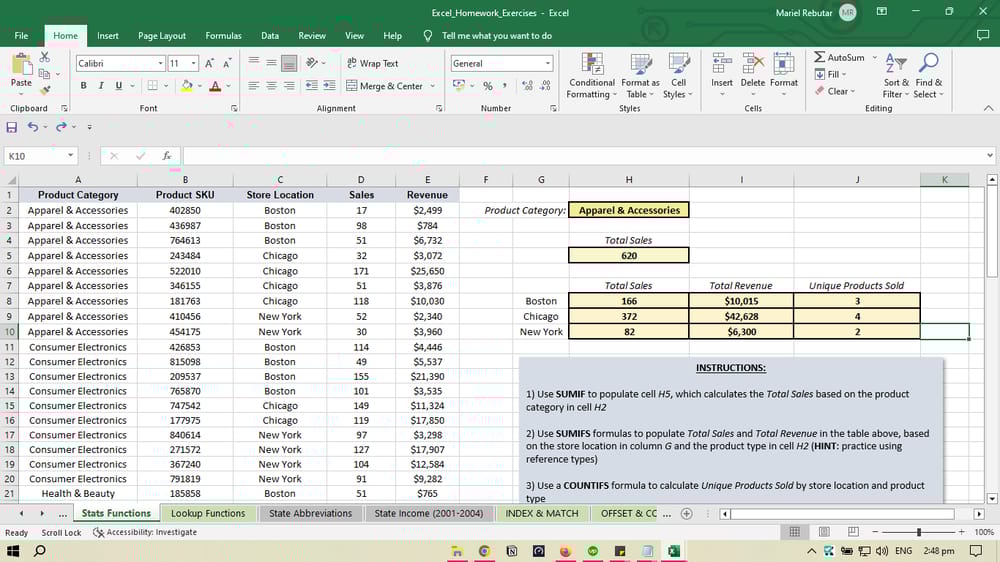Open the State Abbreviations sheet tab
1000x562 pixels.
click(x=311, y=514)
